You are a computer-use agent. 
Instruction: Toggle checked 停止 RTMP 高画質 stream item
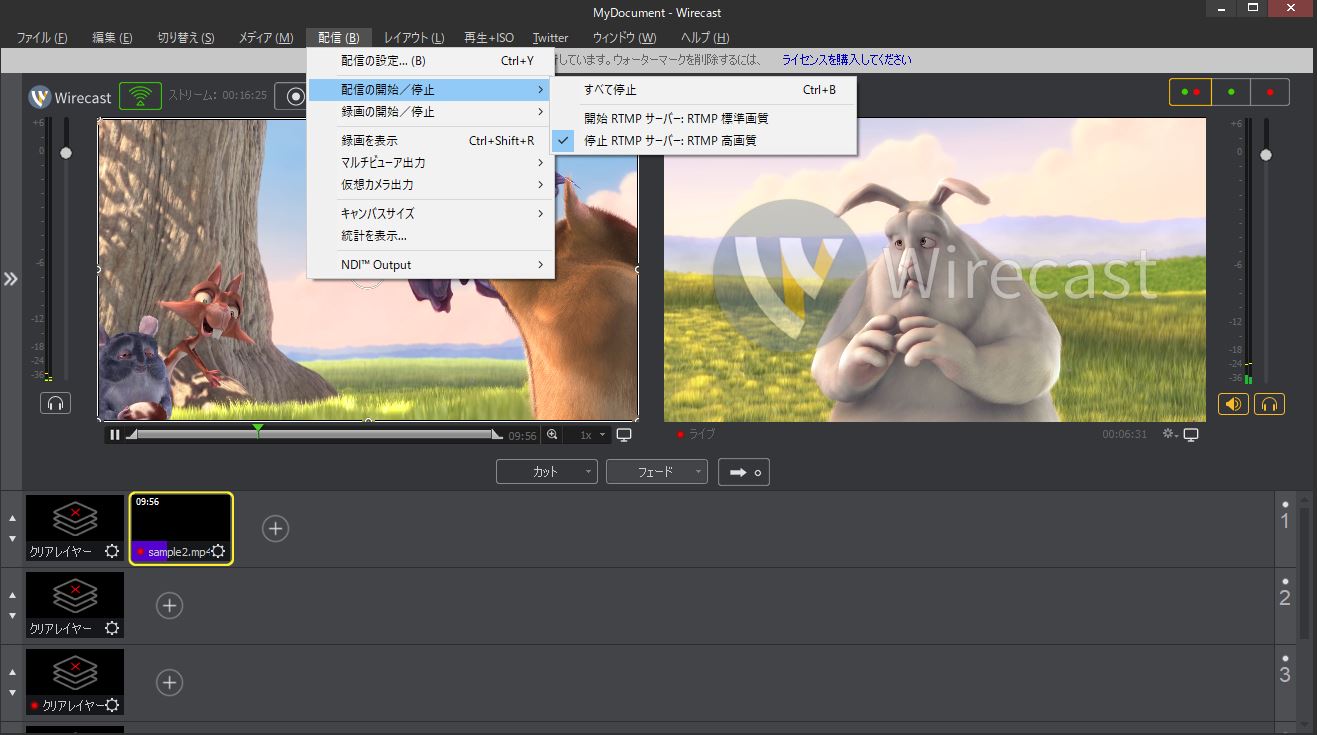[x=705, y=141]
